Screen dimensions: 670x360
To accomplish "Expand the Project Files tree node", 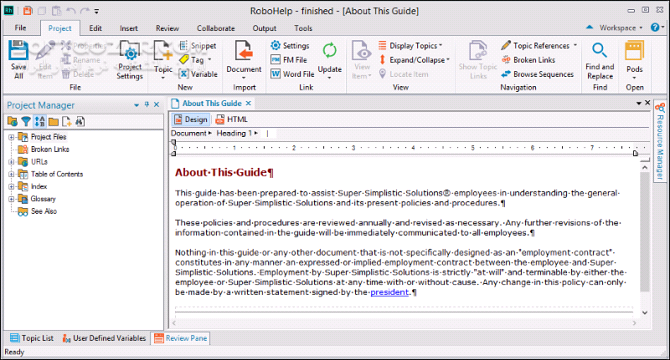I will click(x=11, y=137).
